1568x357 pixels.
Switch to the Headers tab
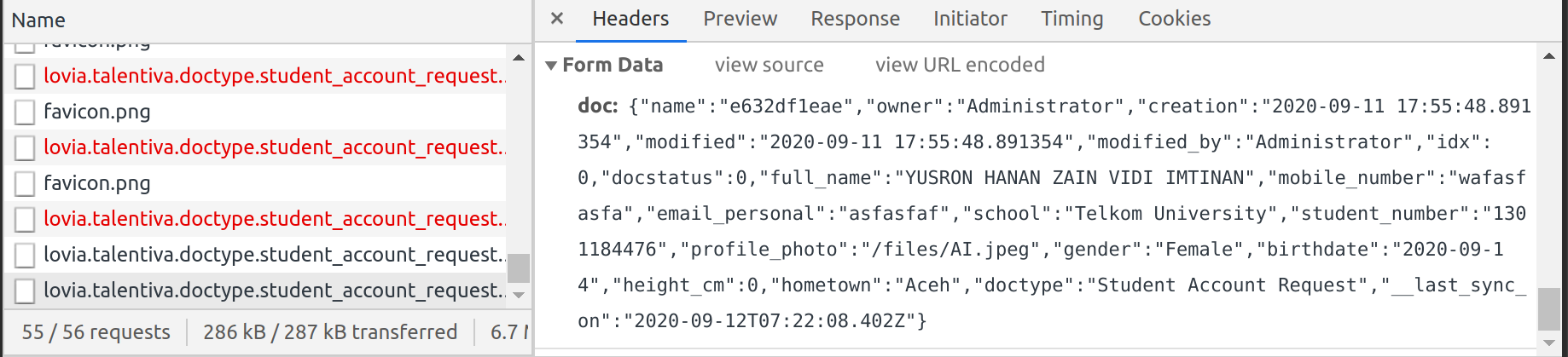[x=630, y=19]
